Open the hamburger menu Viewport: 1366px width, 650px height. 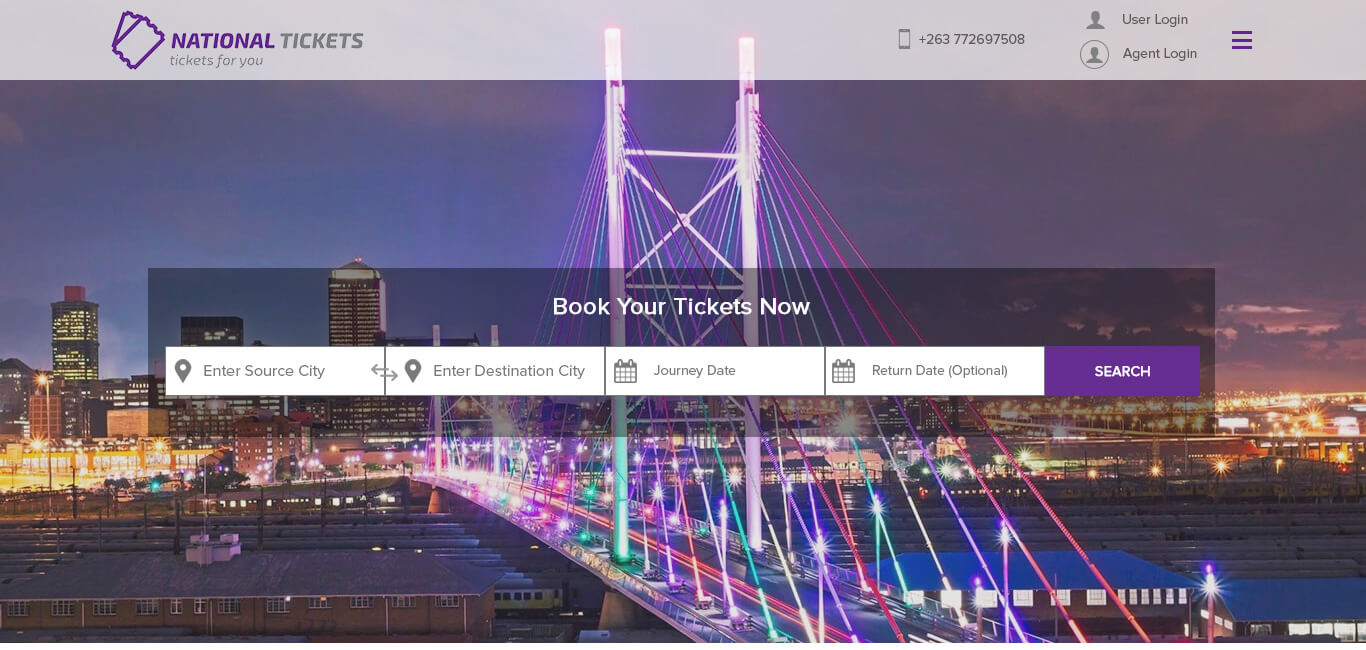click(x=1242, y=40)
